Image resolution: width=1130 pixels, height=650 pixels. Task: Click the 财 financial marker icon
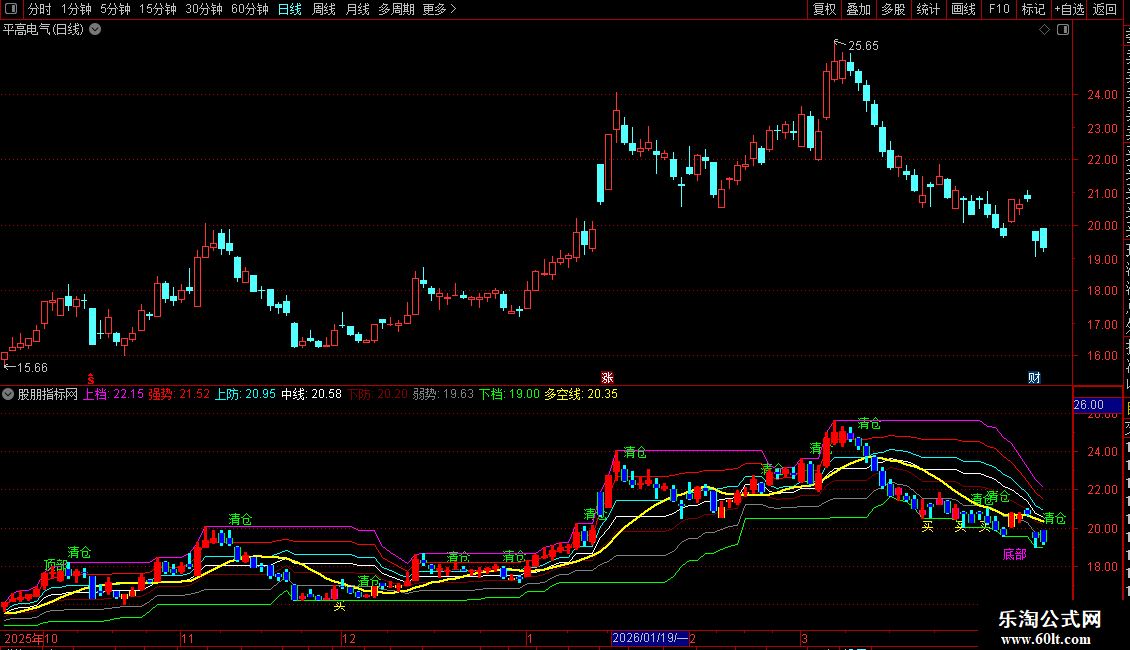click(x=1034, y=378)
